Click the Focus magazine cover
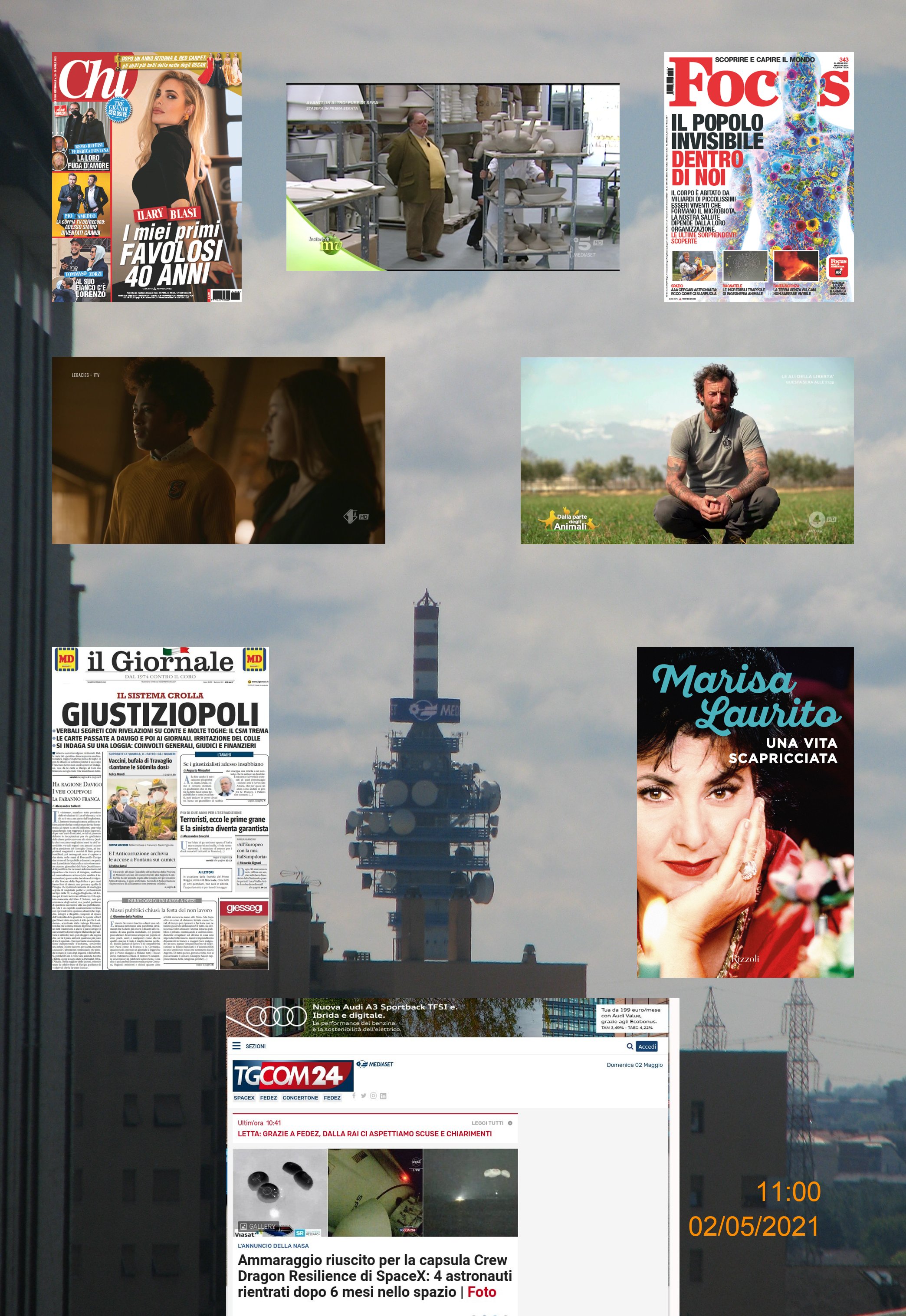 pos(758,177)
